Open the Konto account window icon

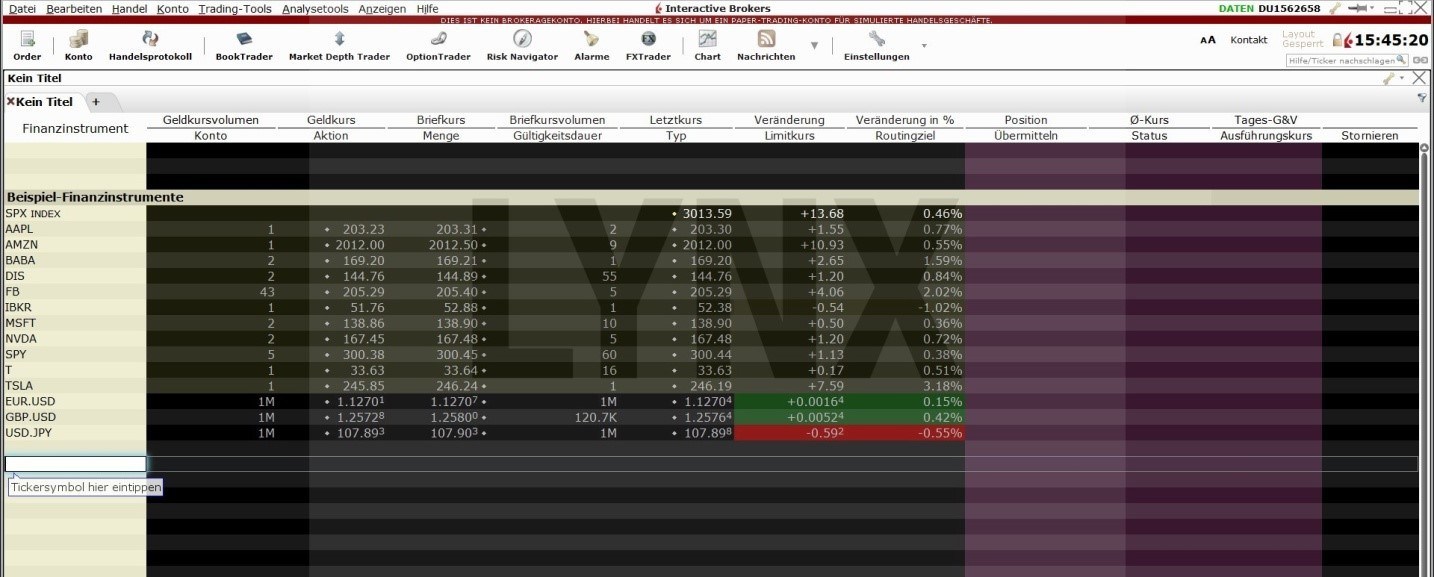click(x=78, y=46)
